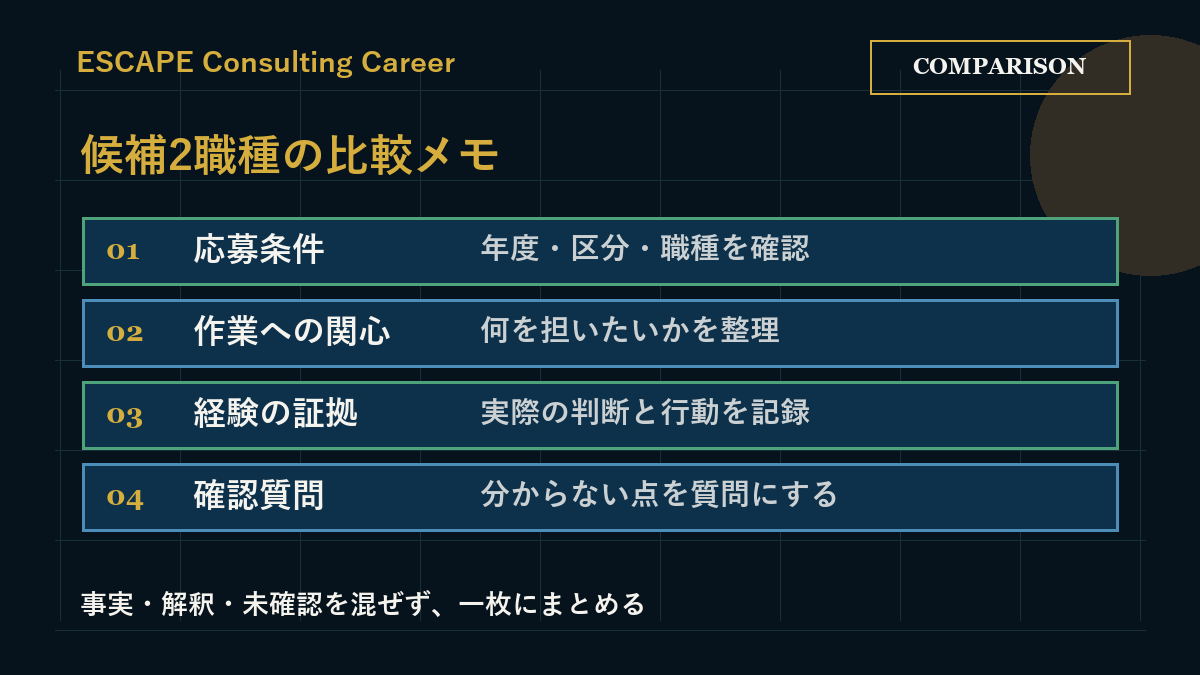
Task: Select the text 分からない点を質問にする
Action: tap(659, 495)
